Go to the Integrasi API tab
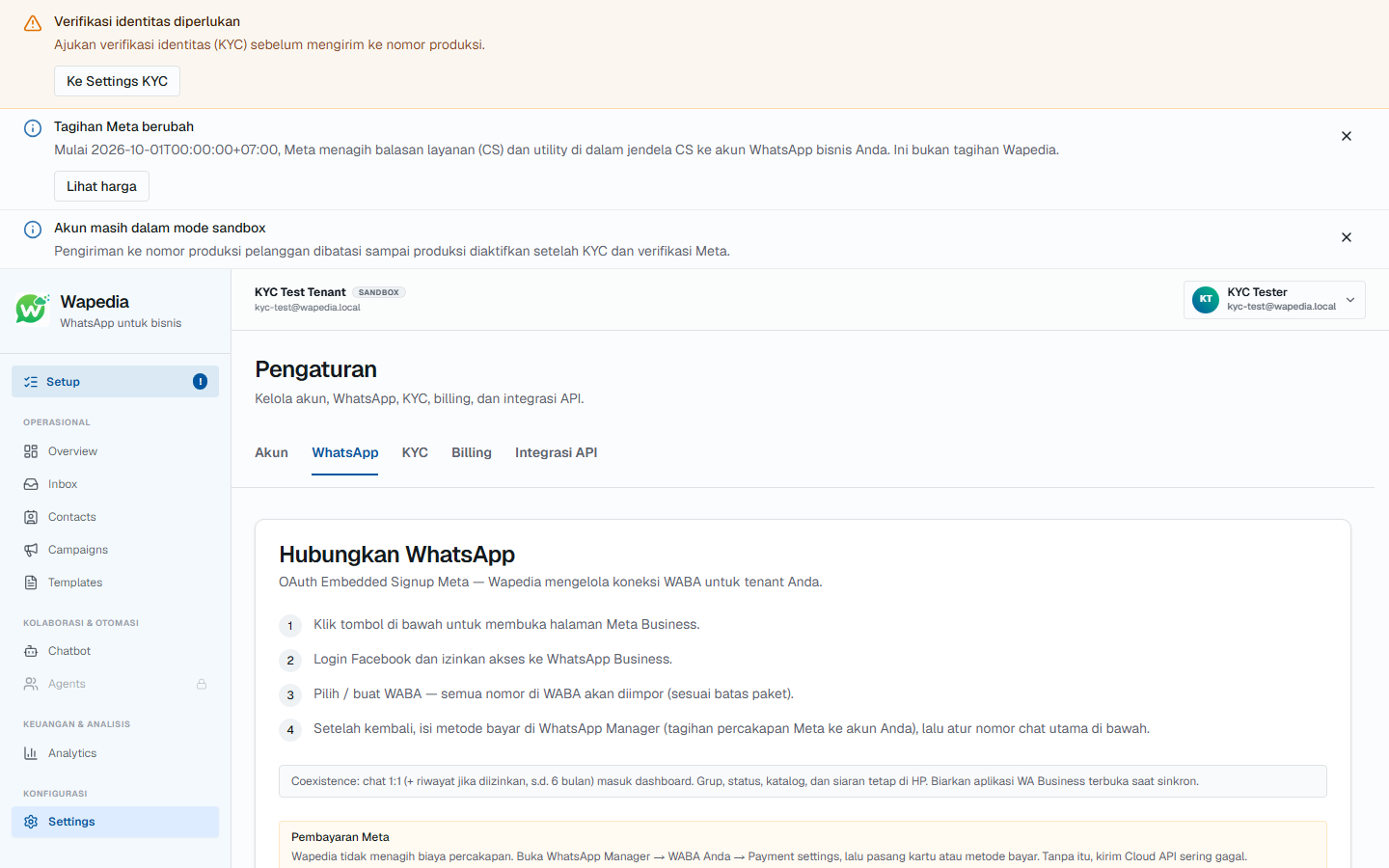1389x868 pixels. pos(557,452)
